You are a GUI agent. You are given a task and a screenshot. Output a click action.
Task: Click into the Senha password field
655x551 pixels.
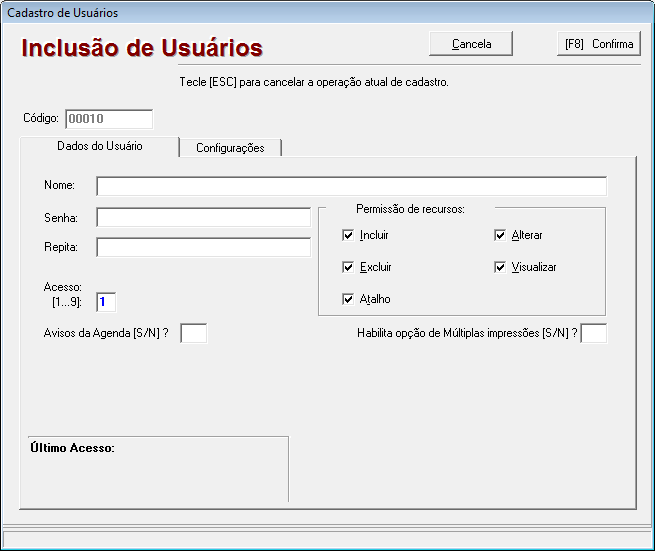click(203, 218)
